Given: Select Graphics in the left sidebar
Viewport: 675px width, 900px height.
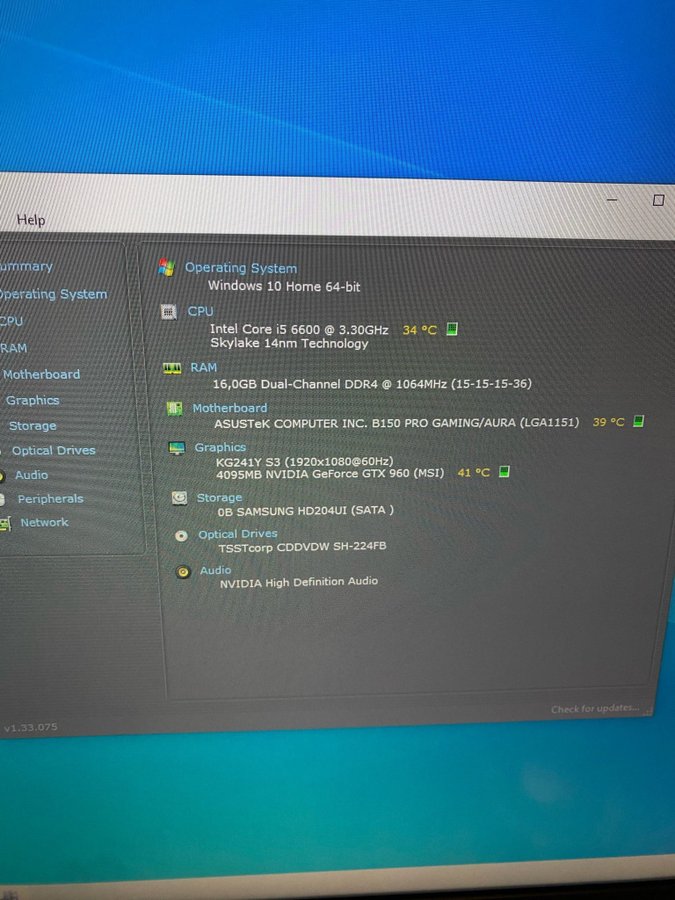Looking at the screenshot, I should click(32, 400).
